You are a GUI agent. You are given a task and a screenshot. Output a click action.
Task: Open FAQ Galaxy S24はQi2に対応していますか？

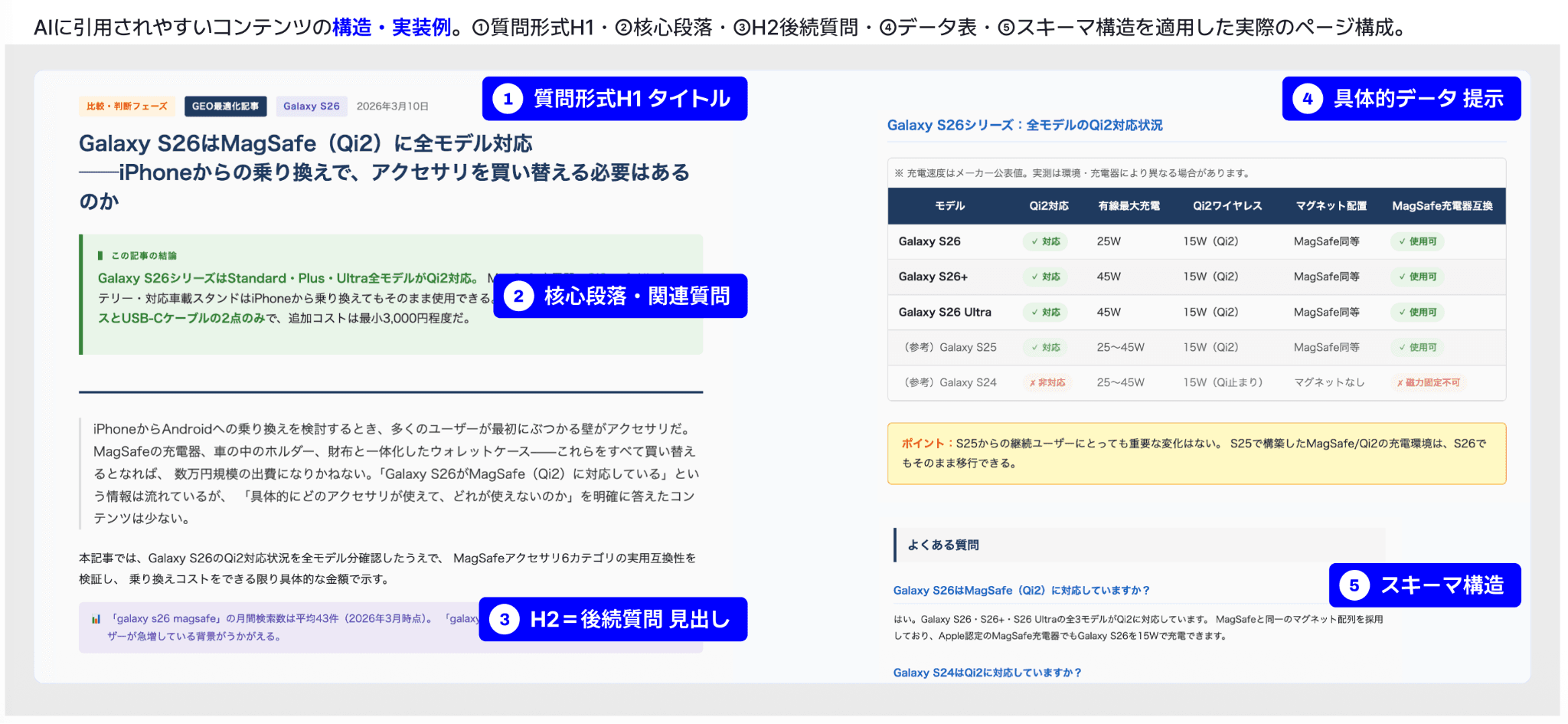pos(988,673)
